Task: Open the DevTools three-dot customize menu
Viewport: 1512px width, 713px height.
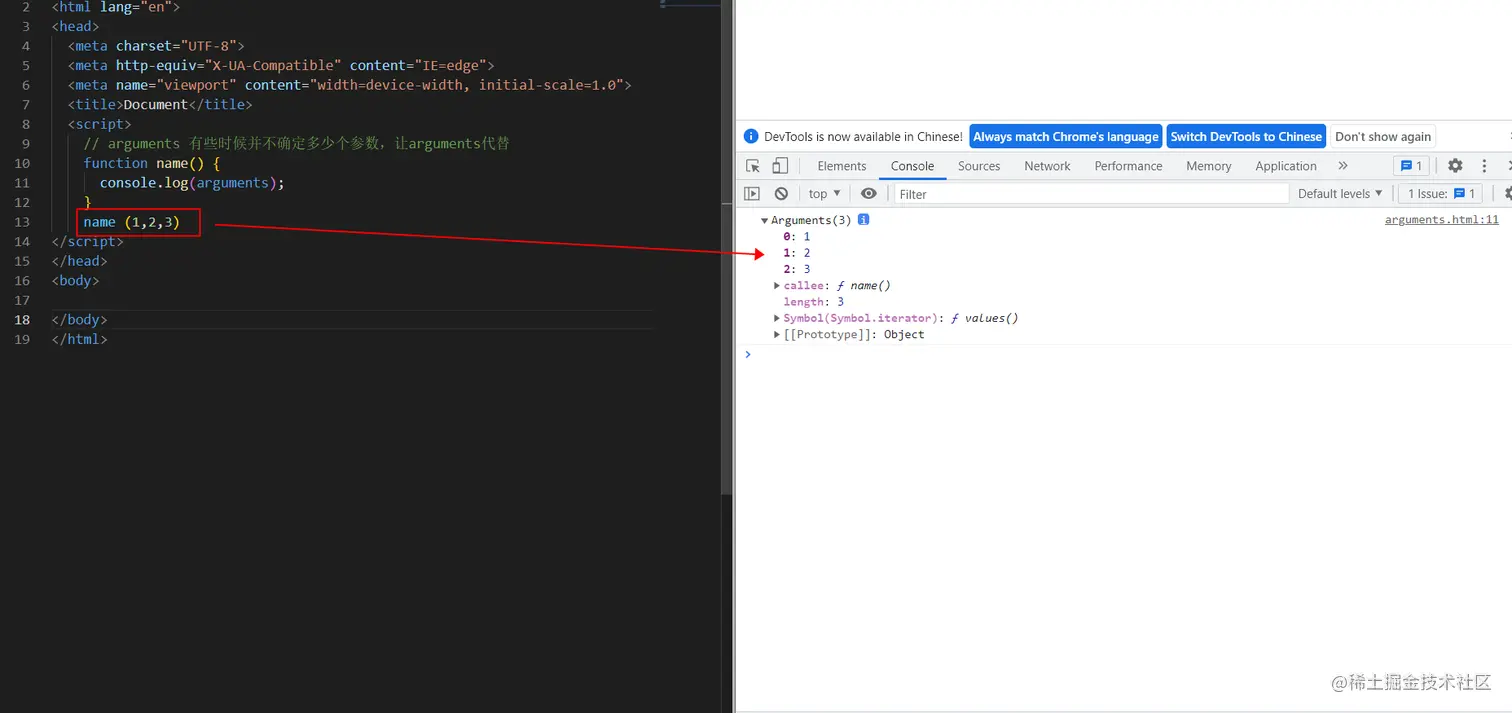Action: [1485, 166]
